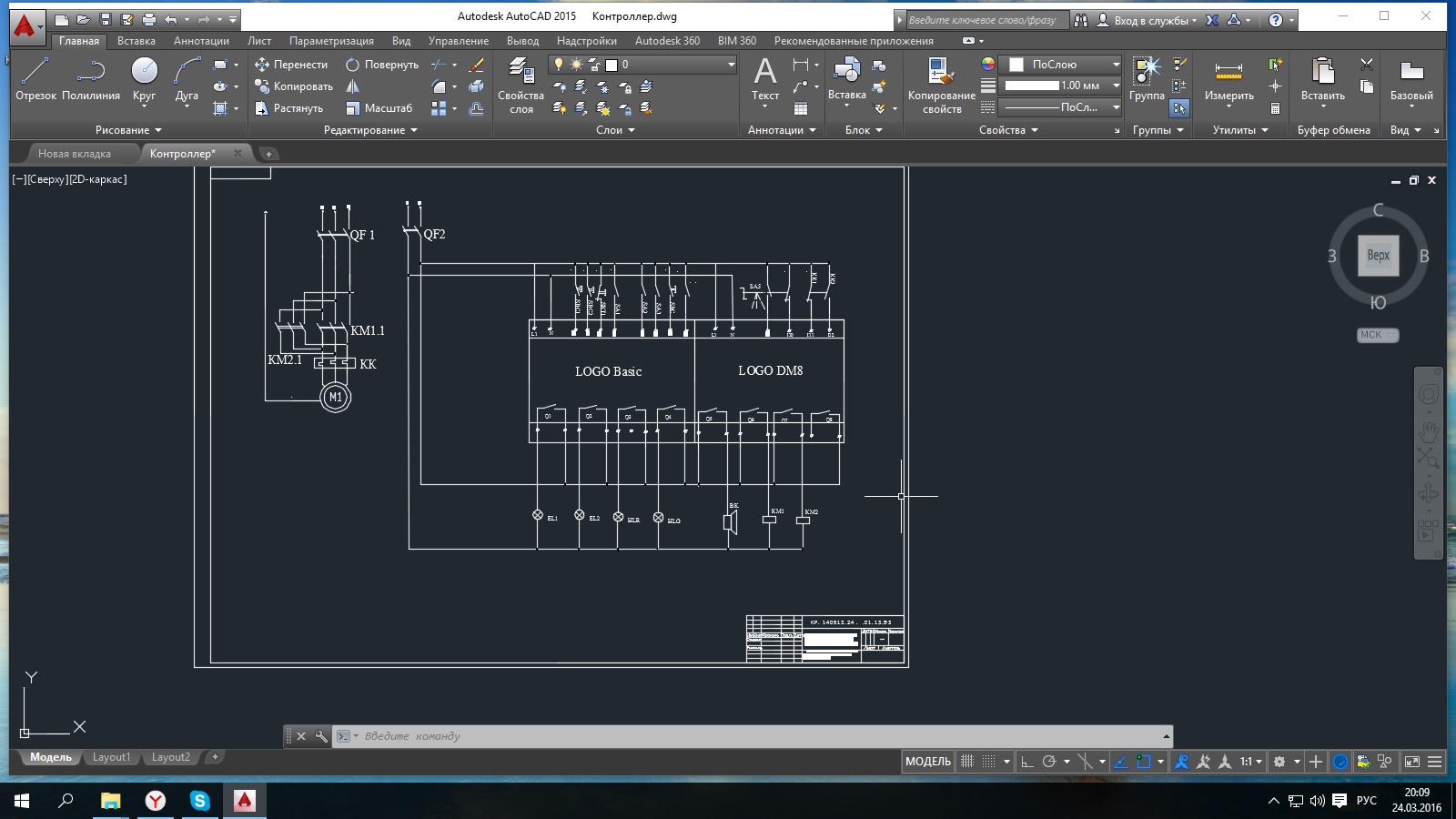Image resolution: width=1456 pixels, height=819 pixels.
Task: Click the application menu red A button
Action: click(x=25, y=25)
